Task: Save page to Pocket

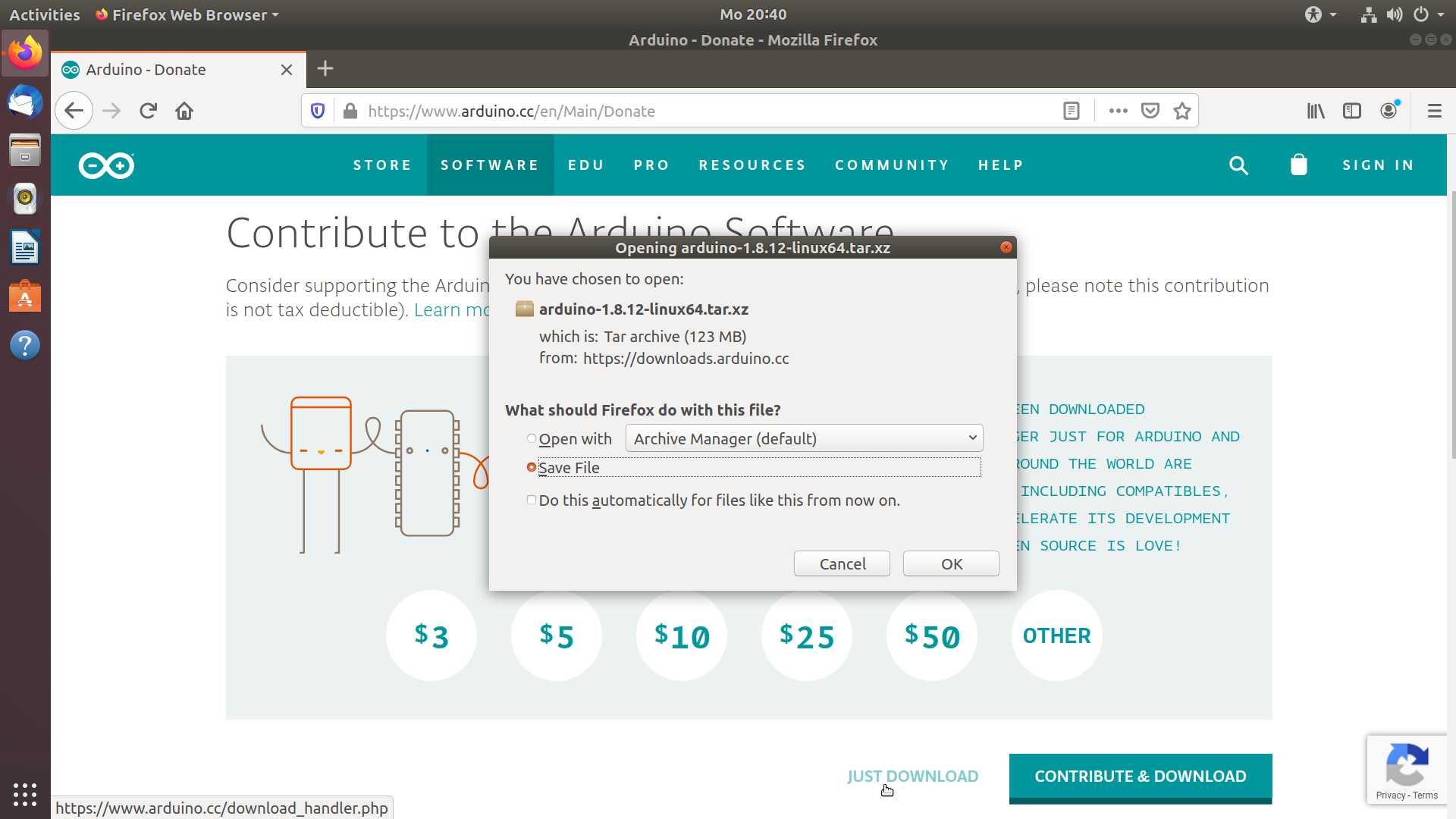Action: 1150,111
